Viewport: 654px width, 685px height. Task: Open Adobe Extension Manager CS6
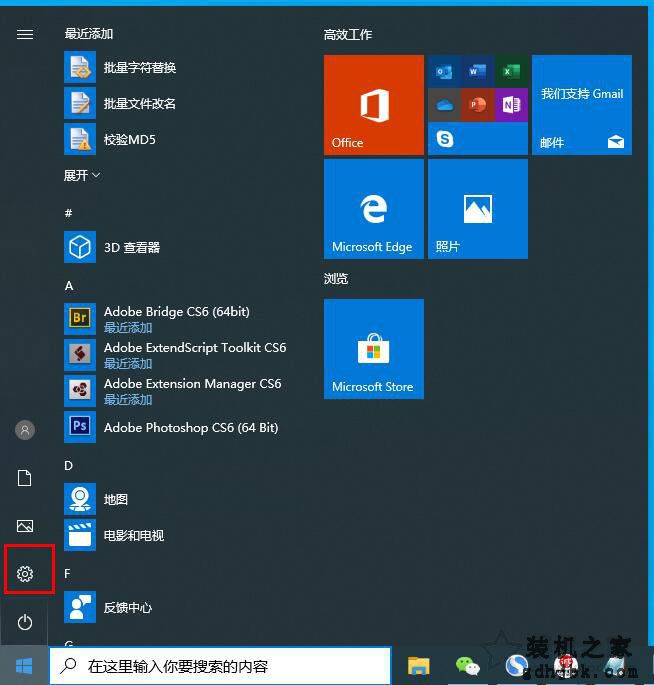[173, 391]
